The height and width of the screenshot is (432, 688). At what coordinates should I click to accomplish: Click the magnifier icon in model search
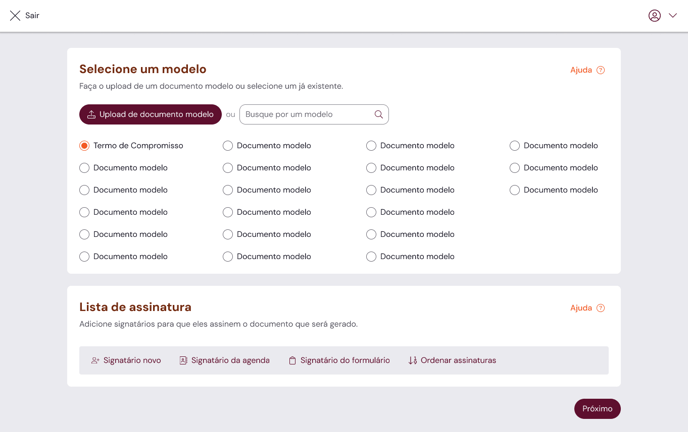(379, 114)
